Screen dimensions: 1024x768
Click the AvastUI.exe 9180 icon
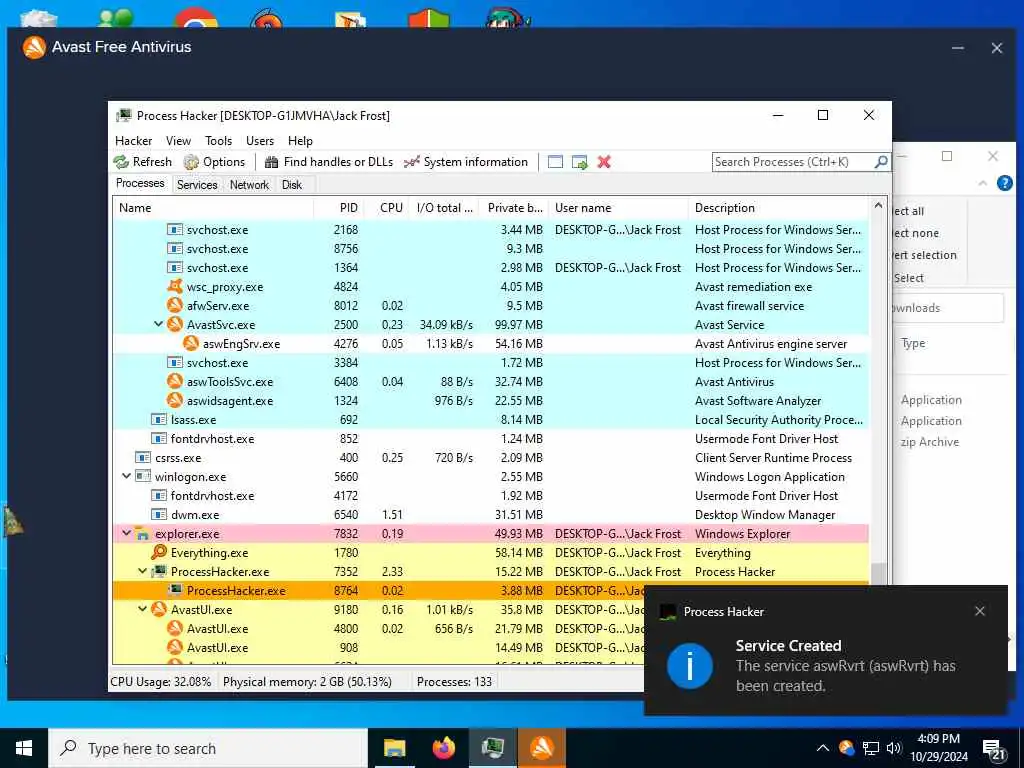(159, 609)
